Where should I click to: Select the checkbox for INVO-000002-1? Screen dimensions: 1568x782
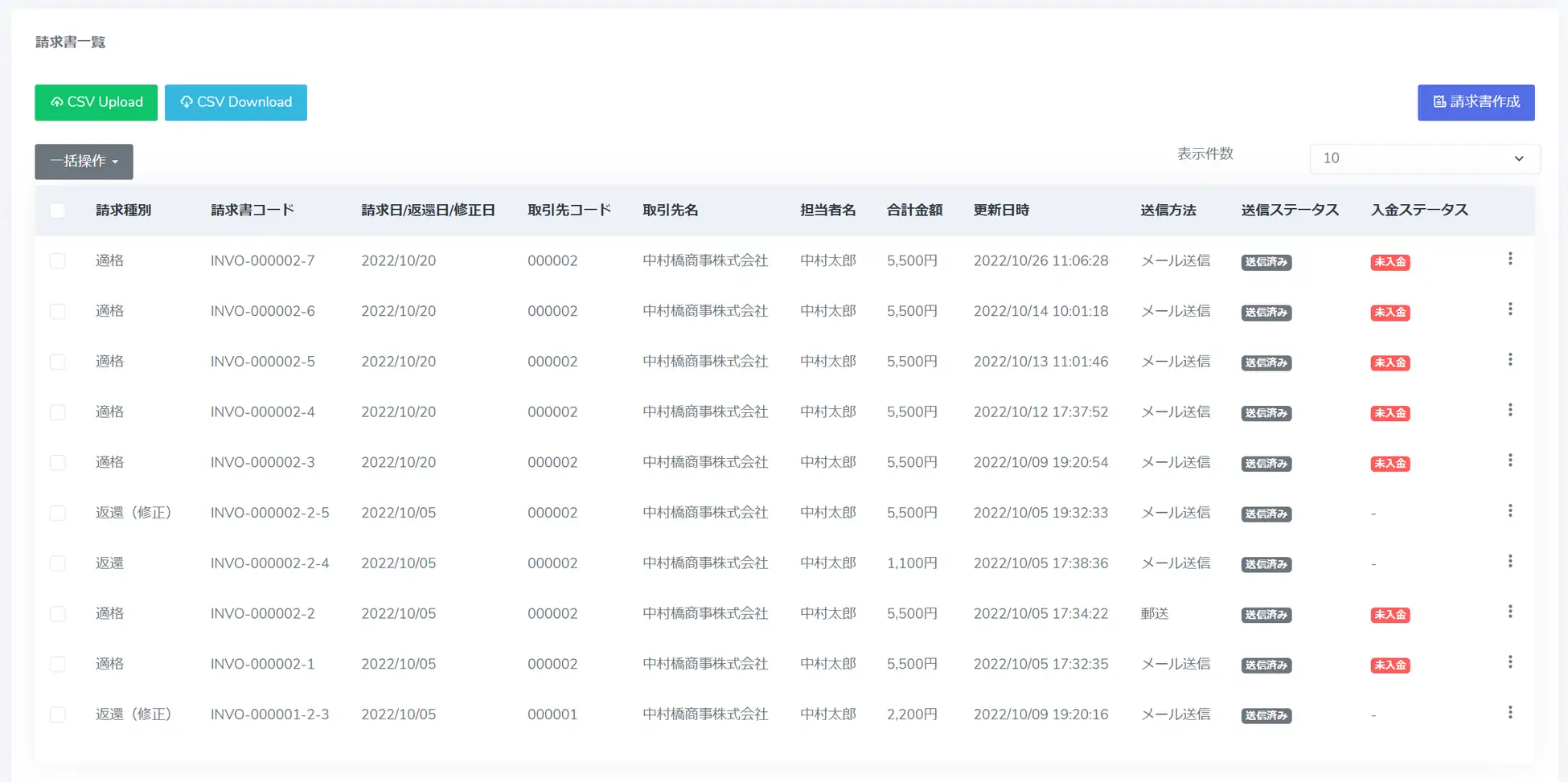[57, 664]
